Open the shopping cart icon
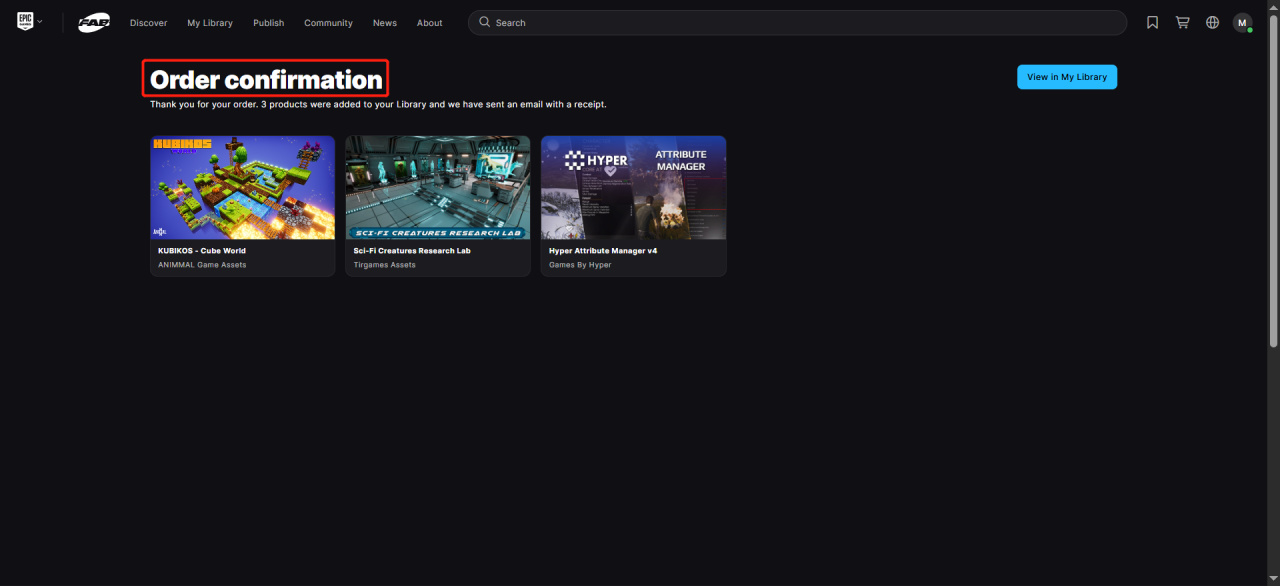1280x586 pixels. tap(1182, 22)
